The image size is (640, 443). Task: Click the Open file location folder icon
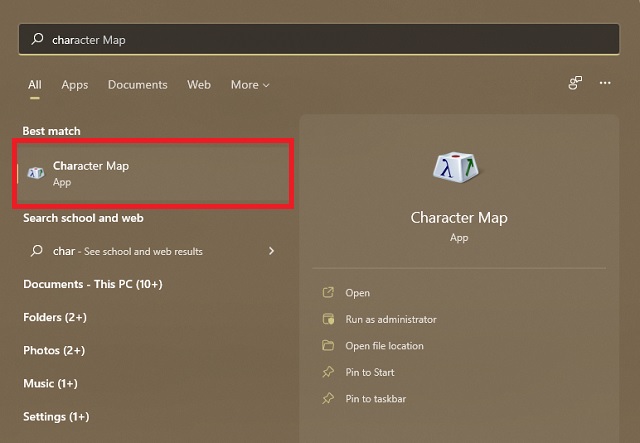tap(328, 345)
